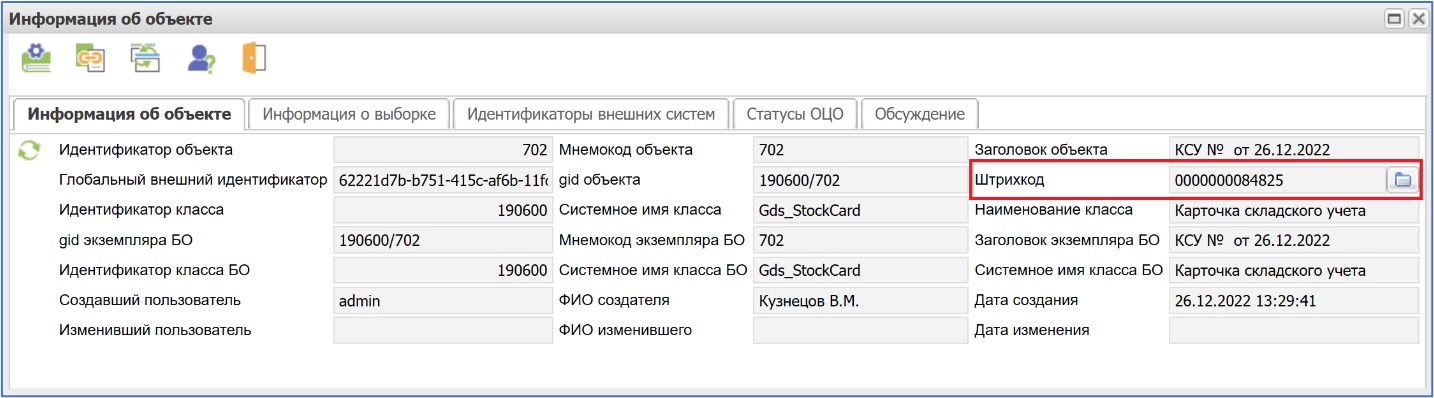Click the Глобальный внешний идентификатор value field
Viewport: 1434px width, 398px height.
pyautogui.click(x=443, y=180)
